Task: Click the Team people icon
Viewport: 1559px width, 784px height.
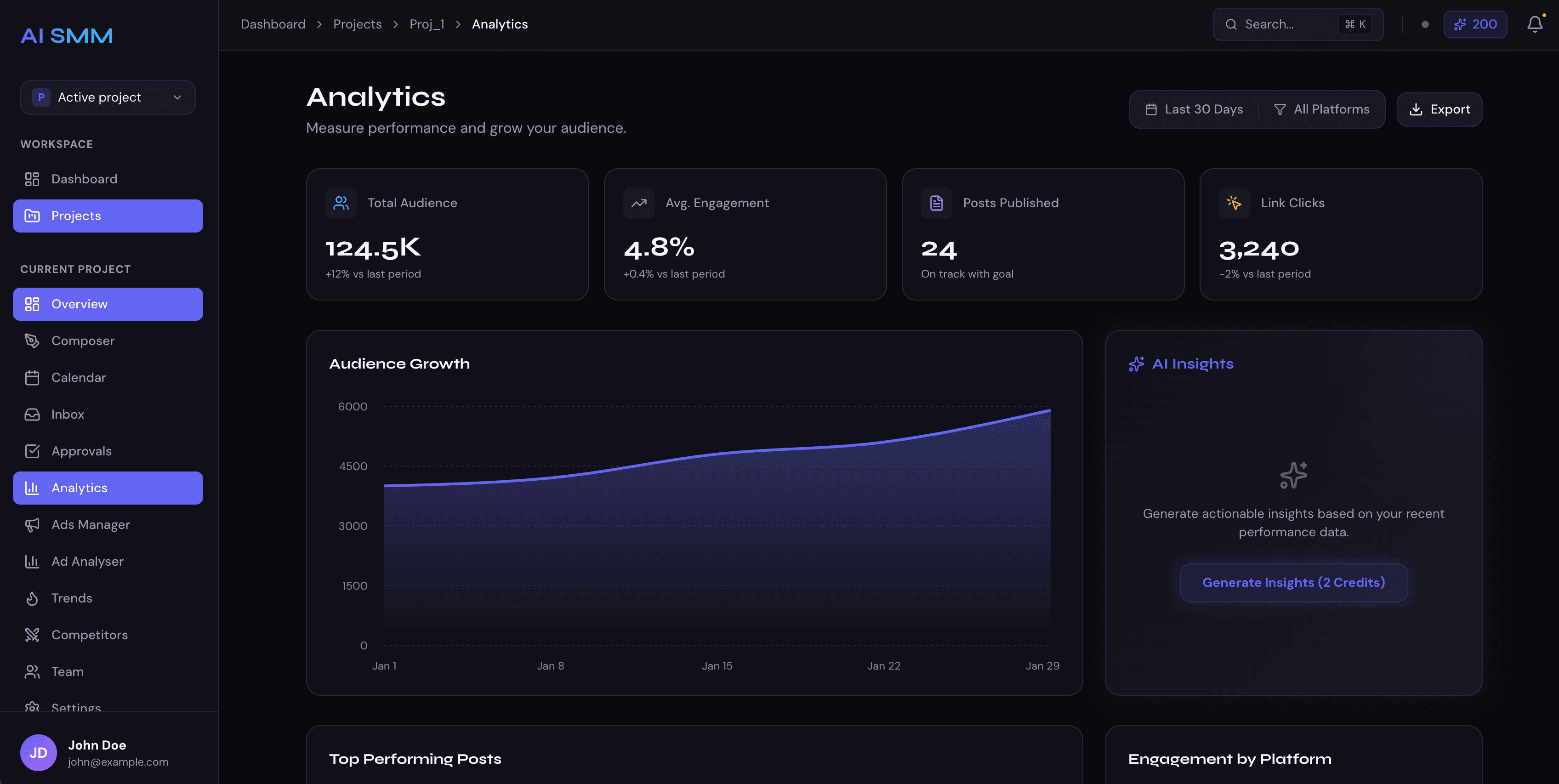Action: point(32,671)
